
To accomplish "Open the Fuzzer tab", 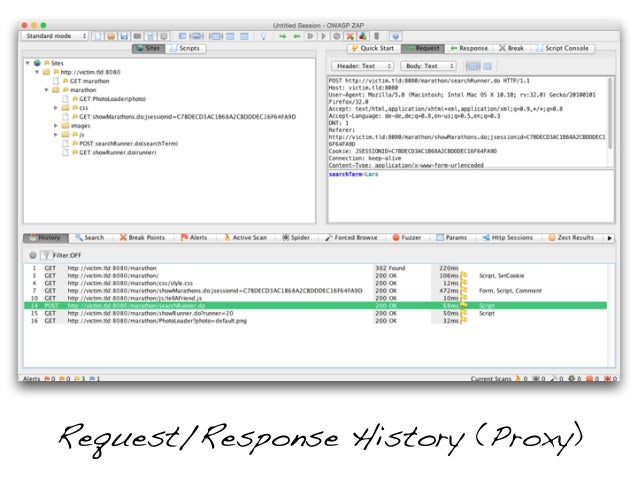I will [407, 238].
